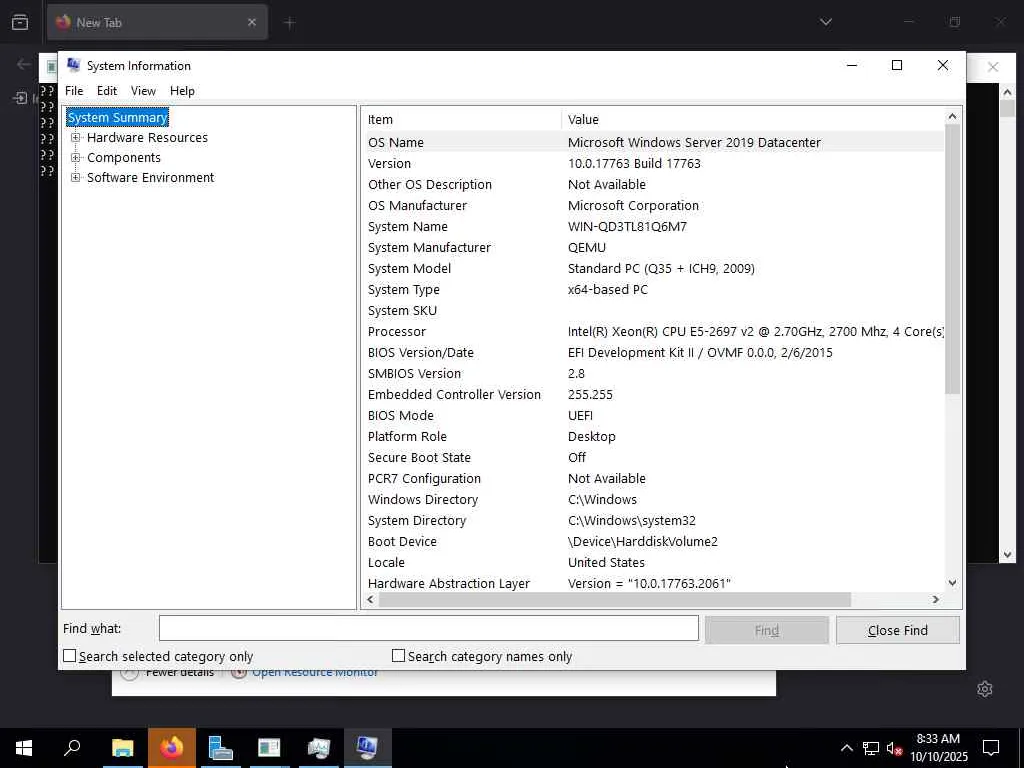Click the Find what input field
The width and height of the screenshot is (1024, 768).
tap(428, 629)
